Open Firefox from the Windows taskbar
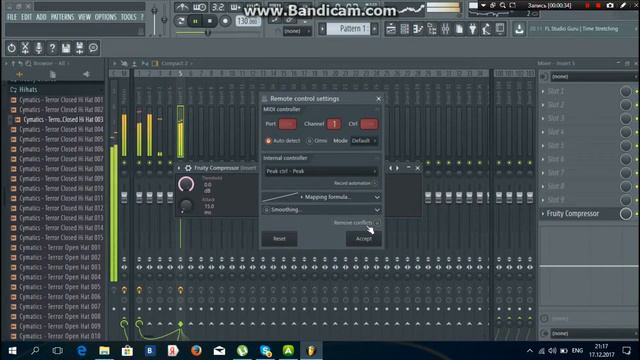Viewport: 640px width, 360px height. tap(196, 351)
